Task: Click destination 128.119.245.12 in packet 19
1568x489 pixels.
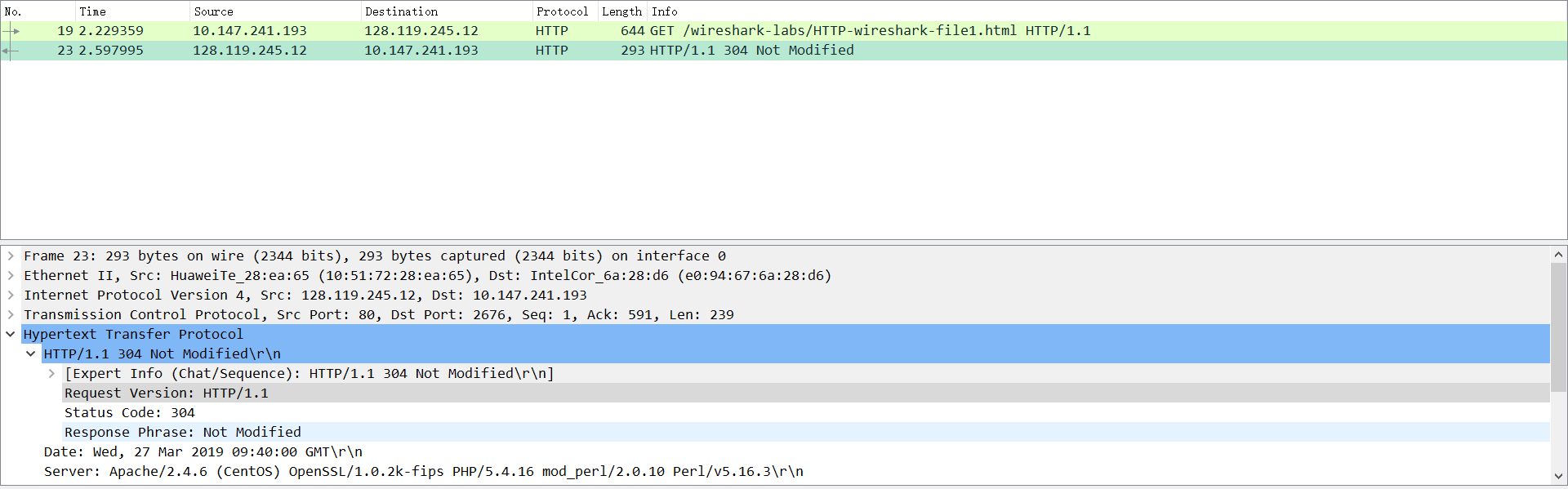Action: point(421,31)
